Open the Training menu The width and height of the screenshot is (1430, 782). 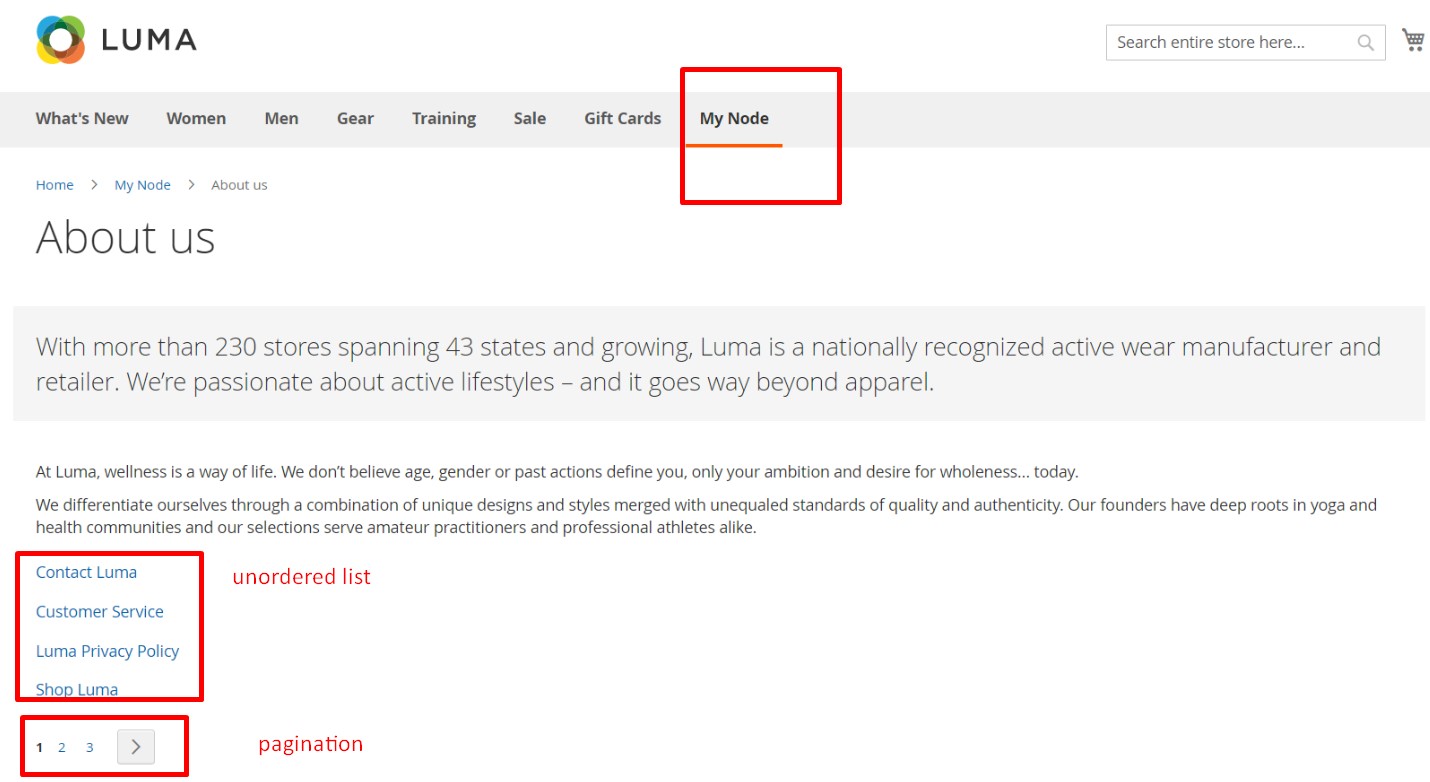(444, 118)
